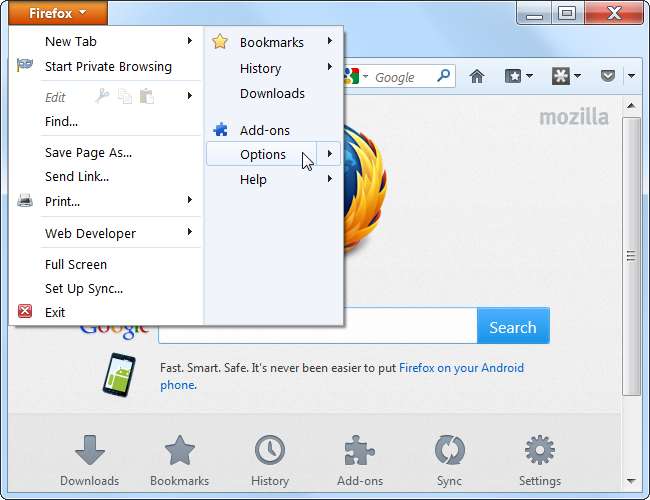Open the bookmarks toolbar button dropdown arrow
Screen dimensions: 650x500
pyautogui.click(x=529, y=76)
